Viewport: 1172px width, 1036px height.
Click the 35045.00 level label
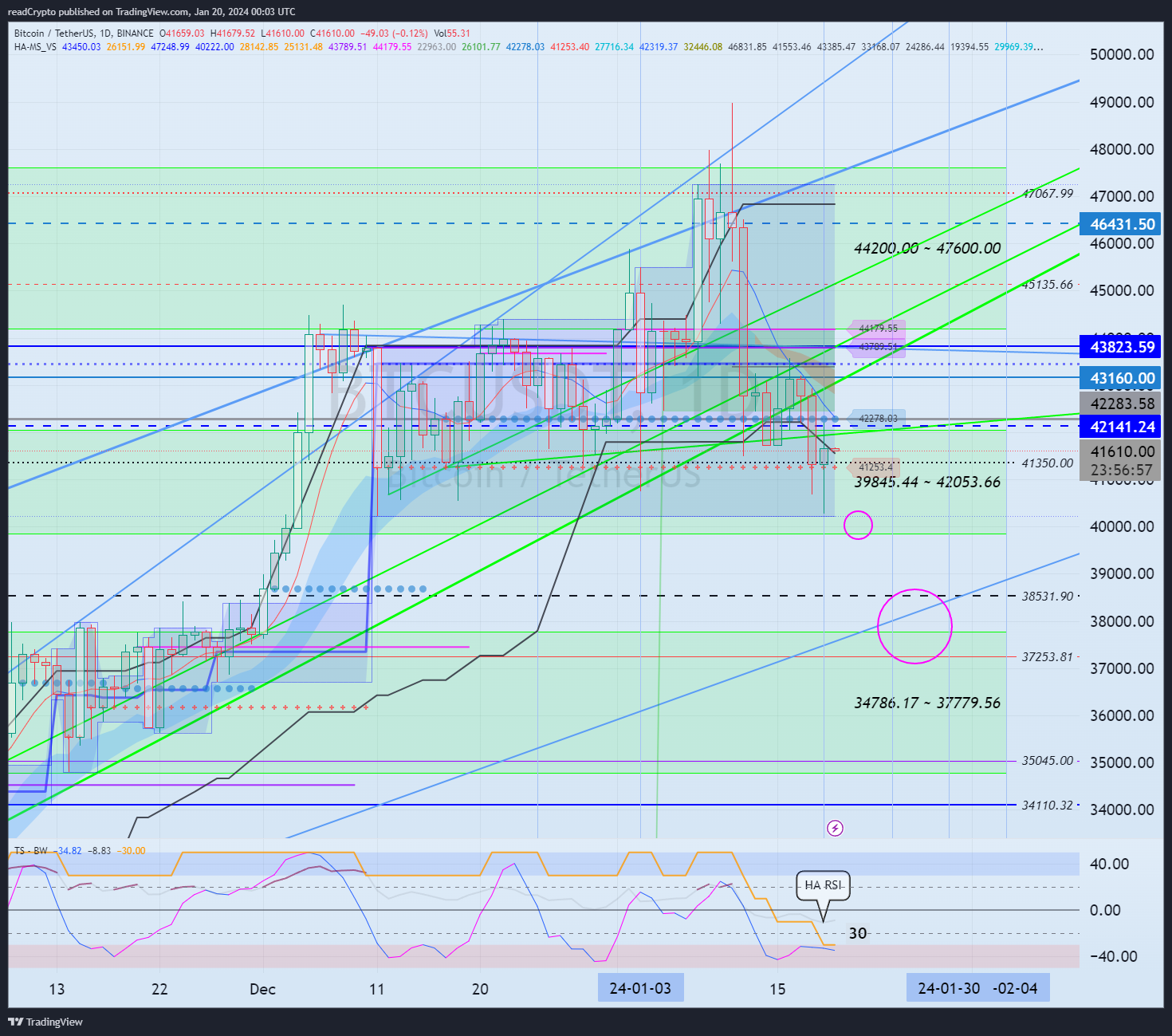coord(1048,760)
